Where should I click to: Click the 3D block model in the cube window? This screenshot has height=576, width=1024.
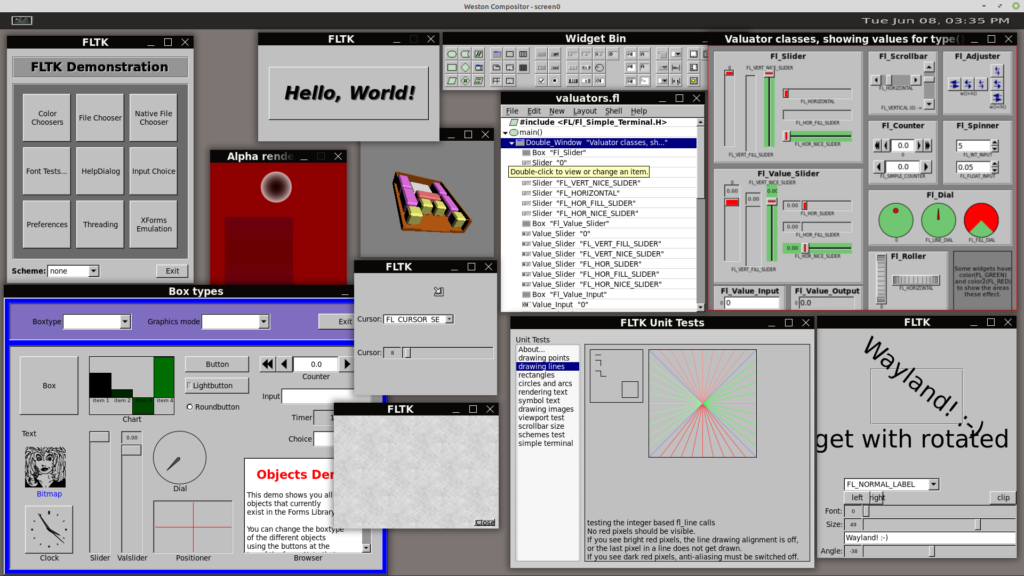[x=430, y=201]
